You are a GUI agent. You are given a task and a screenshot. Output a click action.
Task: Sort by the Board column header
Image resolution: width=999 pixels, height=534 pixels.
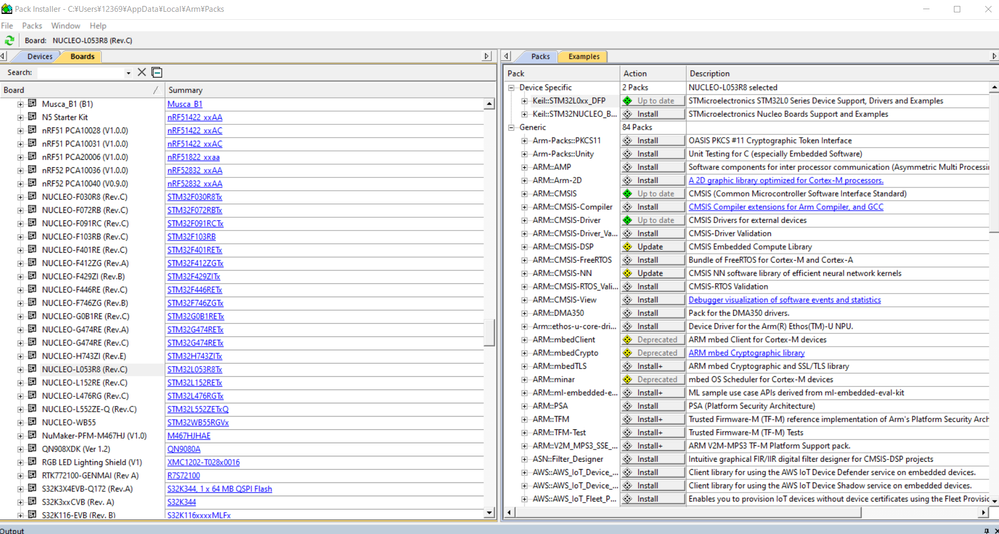click(x=82, y=90)
